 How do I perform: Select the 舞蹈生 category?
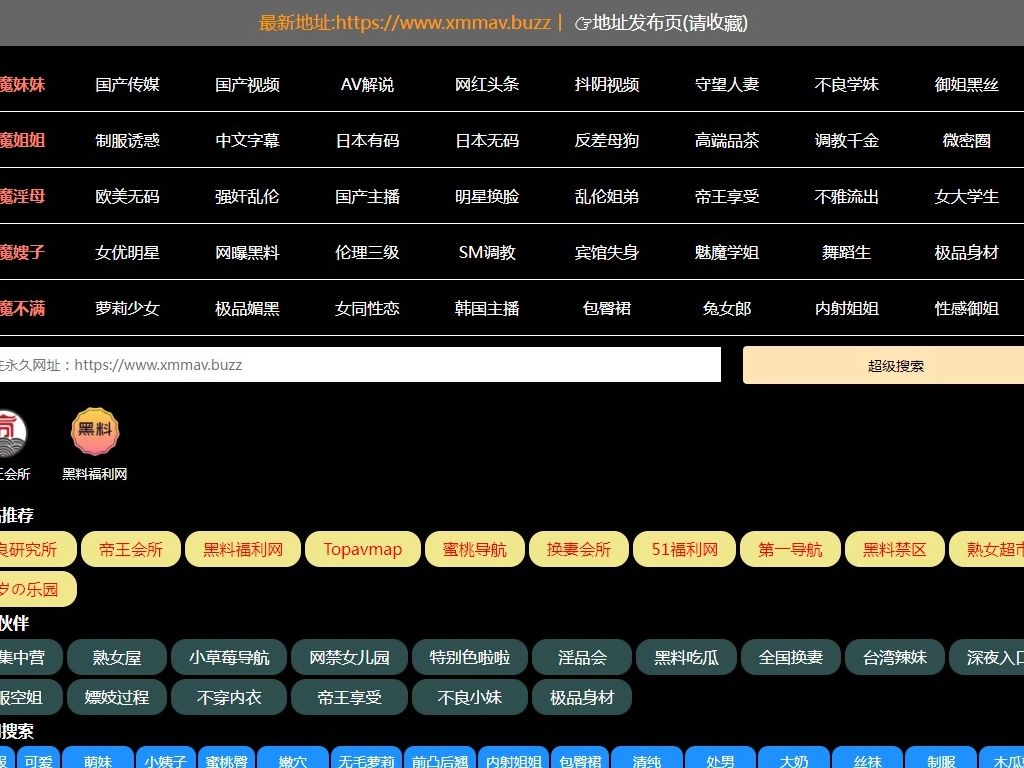click(x=847, y=252)
